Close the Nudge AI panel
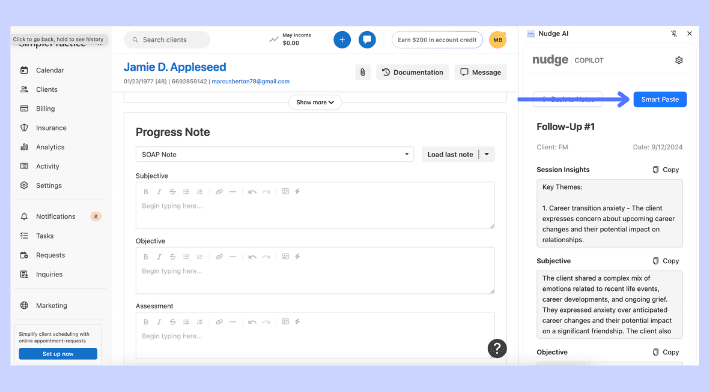This screenshot has width=710, height=392. tap(690, 33)
